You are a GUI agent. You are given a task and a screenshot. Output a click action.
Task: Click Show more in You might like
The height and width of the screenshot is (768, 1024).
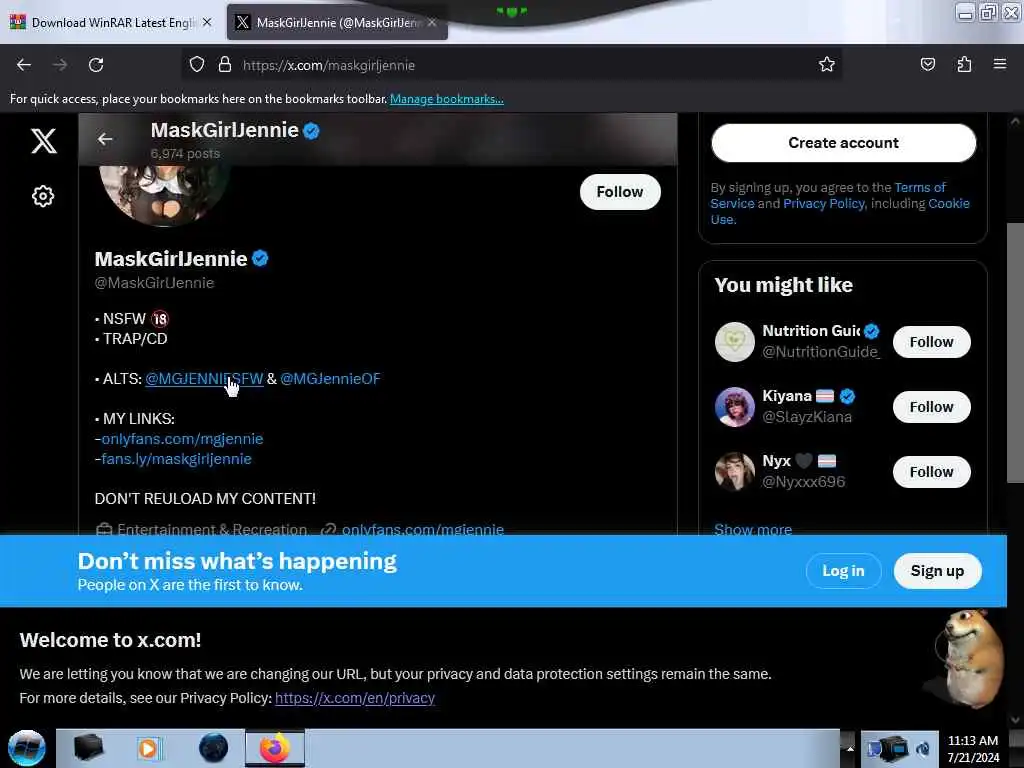pos(753,528)
